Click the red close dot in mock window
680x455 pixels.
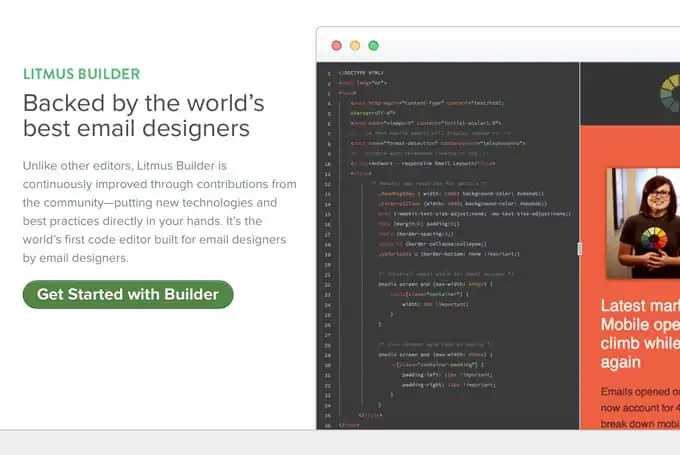coord(337,46)
